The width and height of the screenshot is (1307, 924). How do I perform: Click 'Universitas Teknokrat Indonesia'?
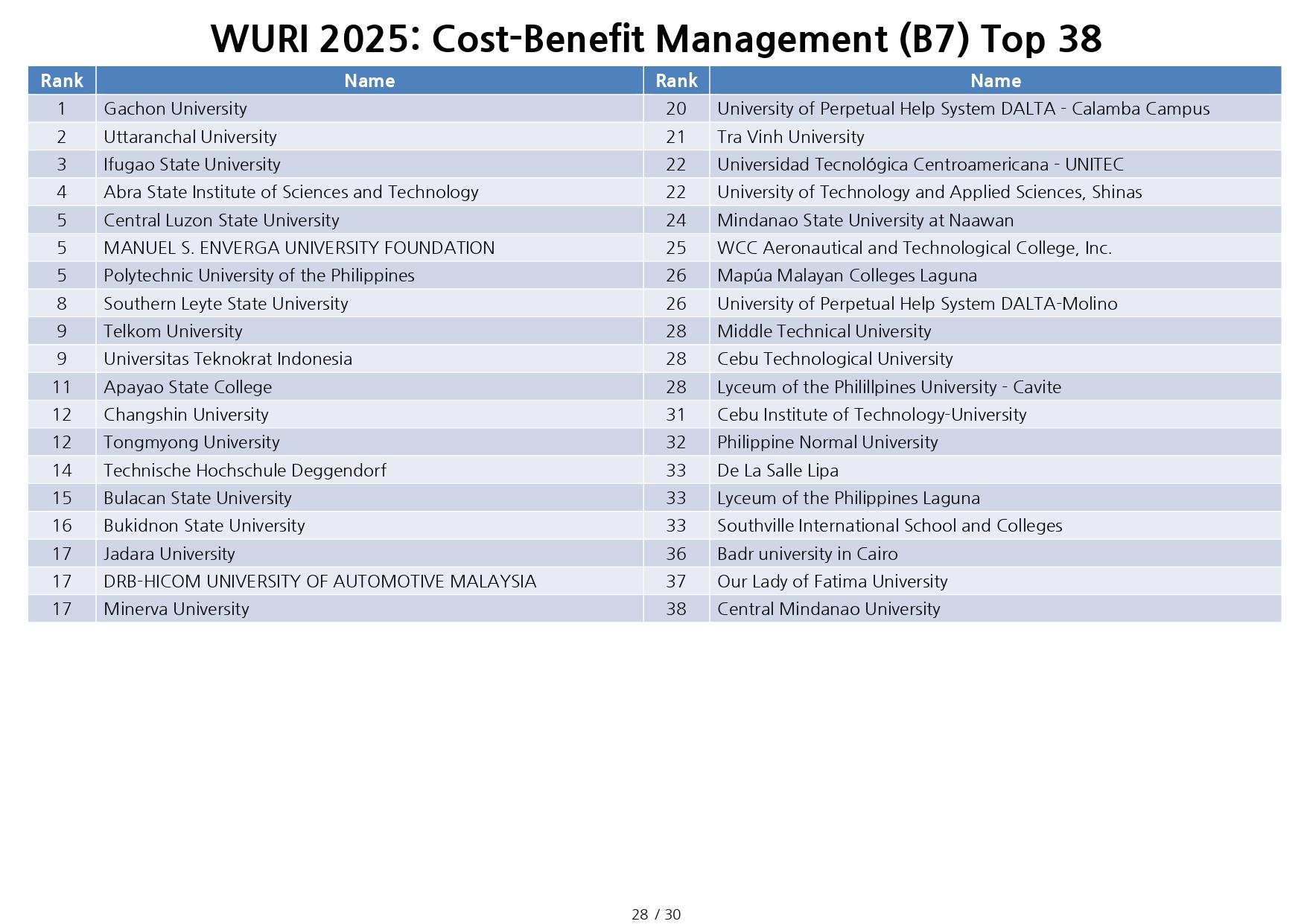tap(228, 359)
